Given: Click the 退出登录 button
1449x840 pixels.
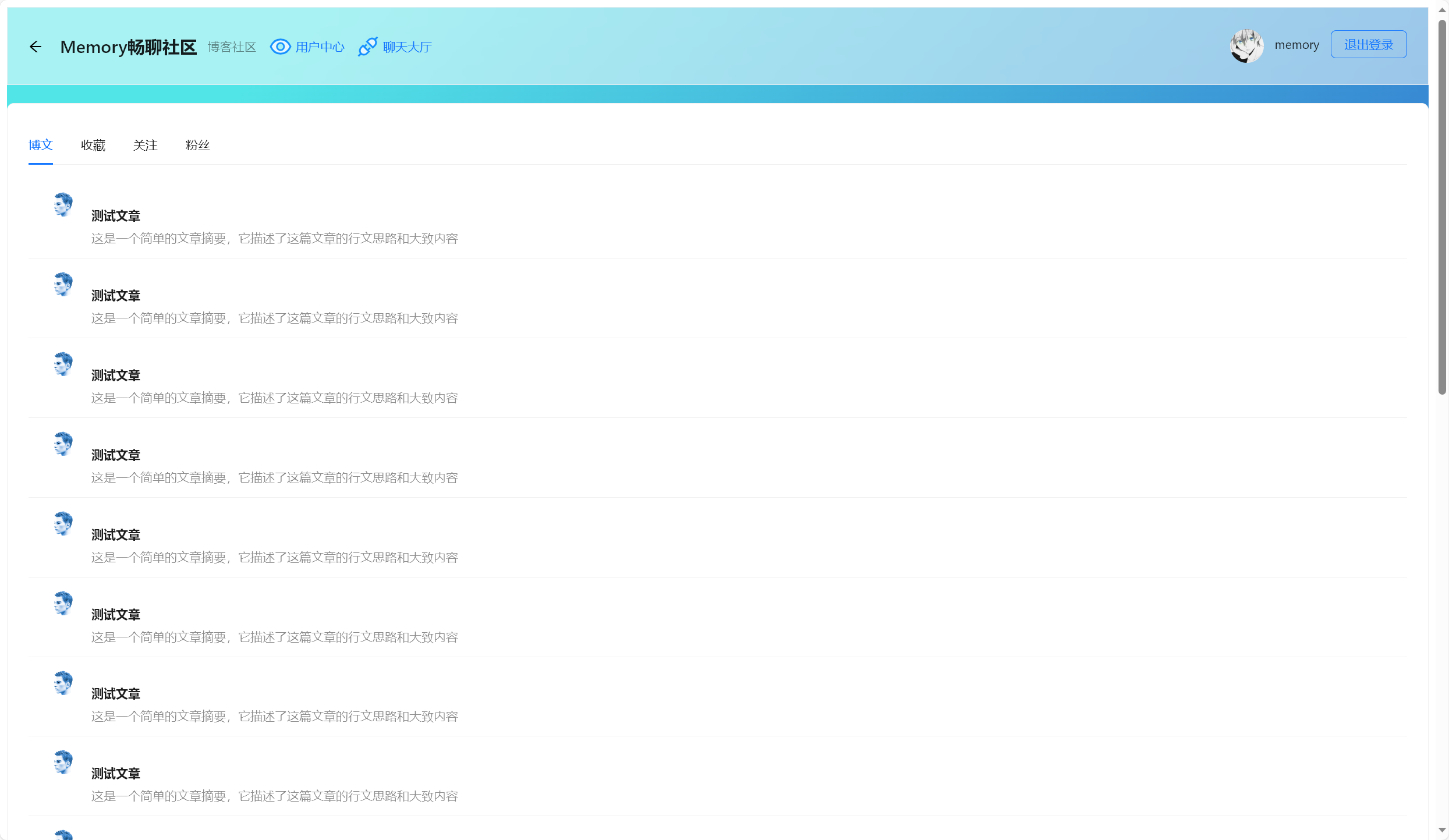Looking at the screenshot, I should (1368, 45).
